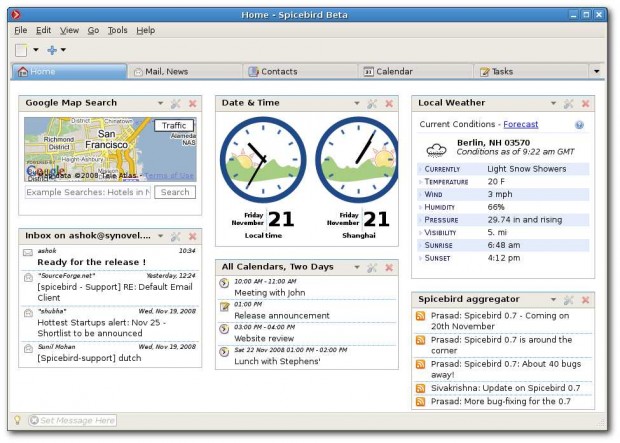Click the blue plus add toolbar icon
The width and height of the screenshot is (620, 443).
tap(52, 50)
